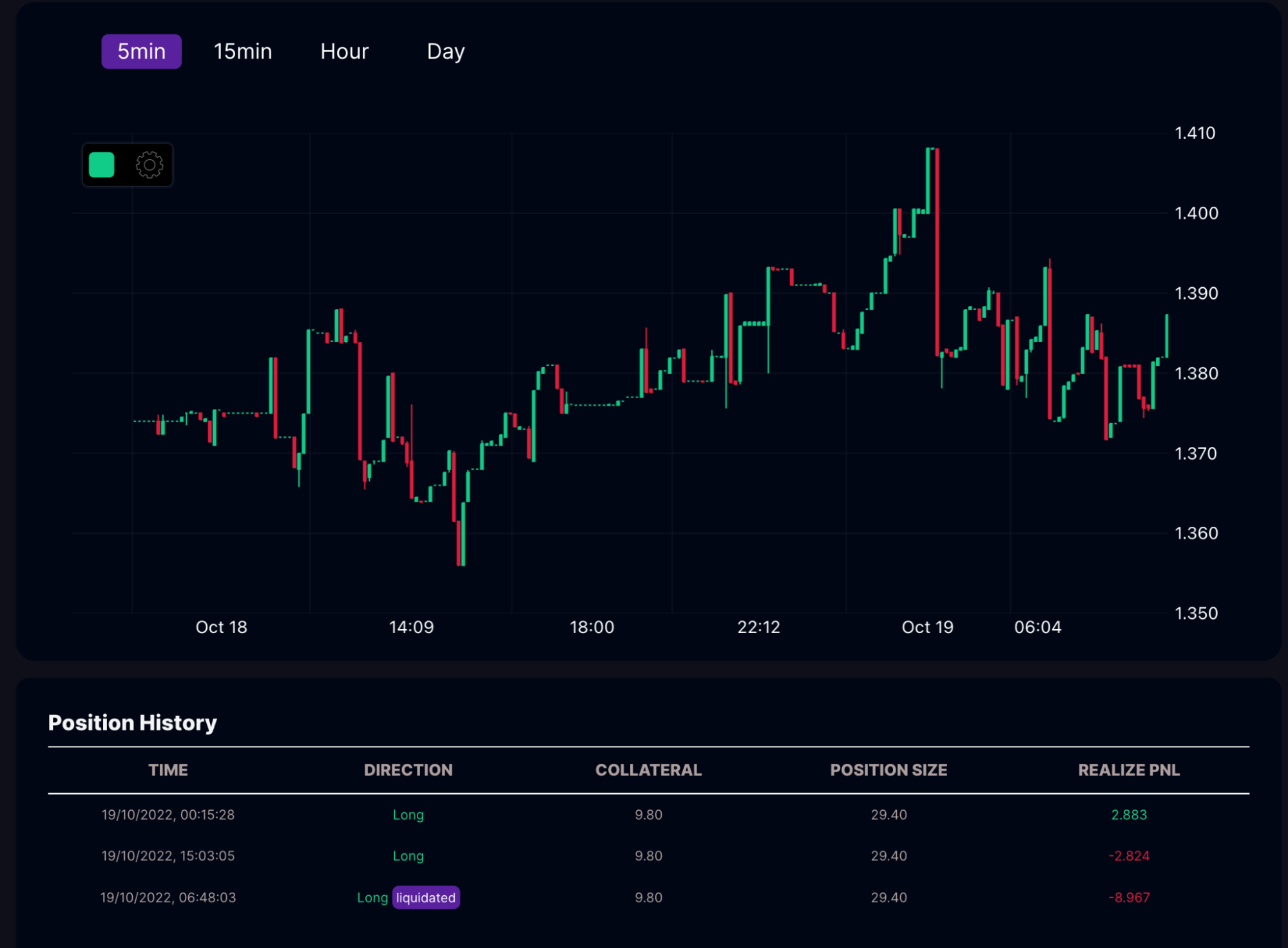Click the DIRECTION column header
Image resolution: width=1288 pixels, height=948 pixels.
click(x=408, y=770)
